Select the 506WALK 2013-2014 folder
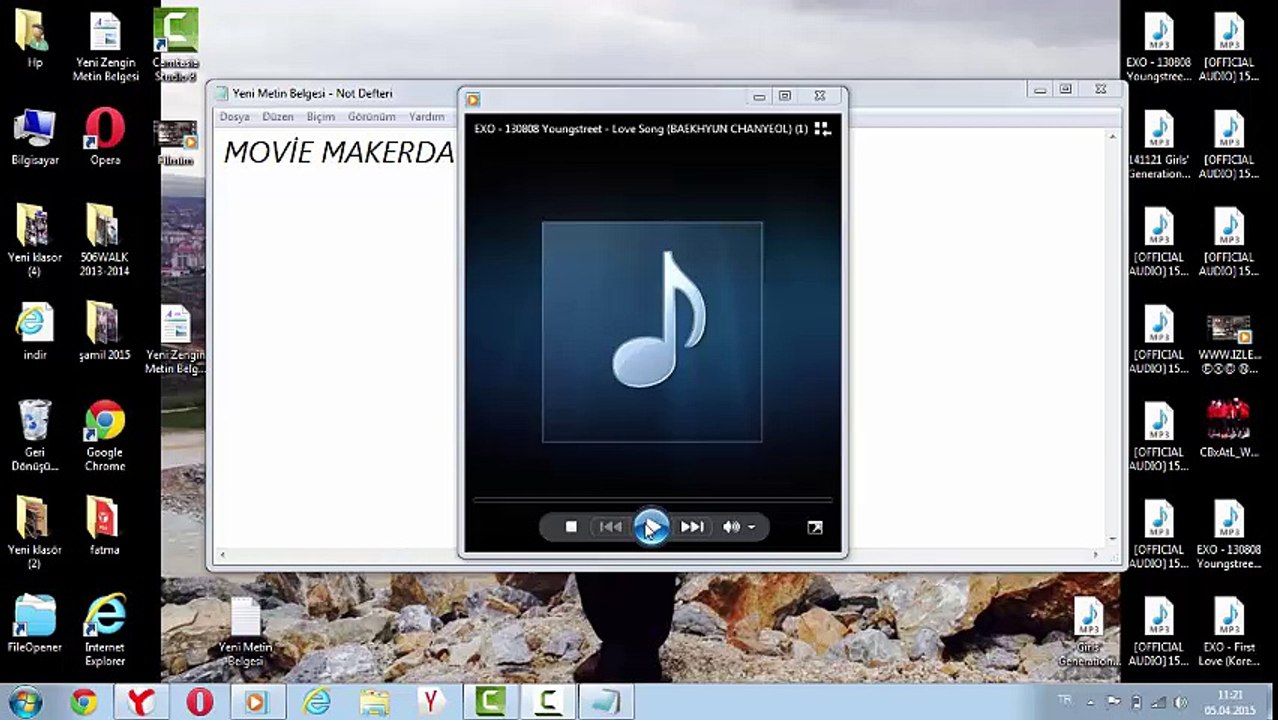 pyautogui.click(x=105, y=240)
